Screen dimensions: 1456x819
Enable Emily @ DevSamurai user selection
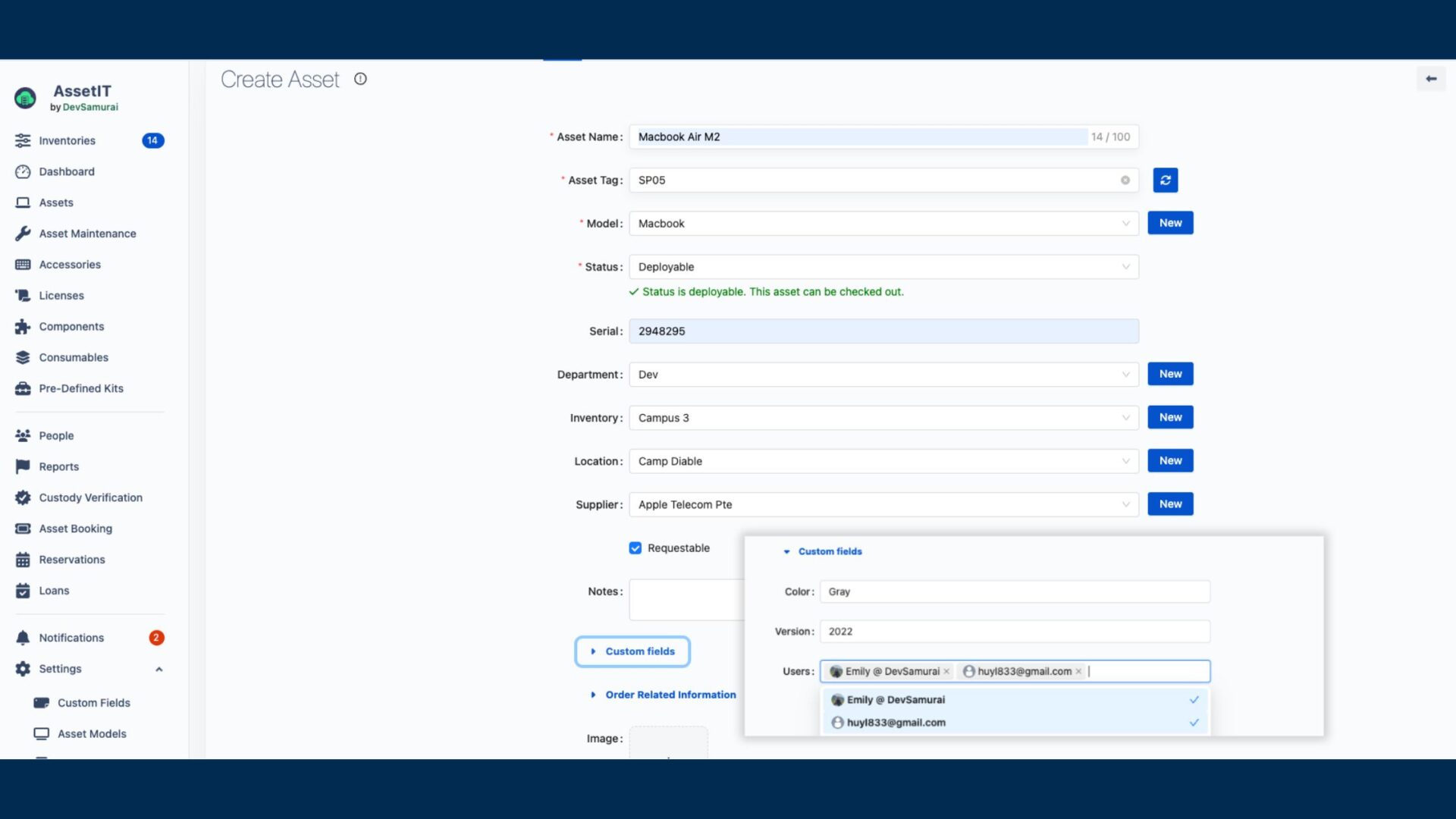pyautogui.click(x=1013, y=699)
